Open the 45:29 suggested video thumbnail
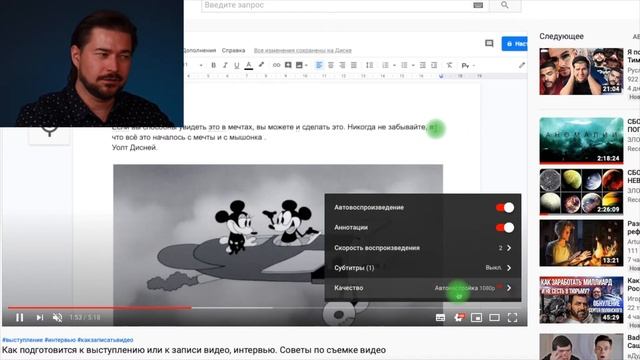The height and width of the screenshot is (360, 640). 581,300
